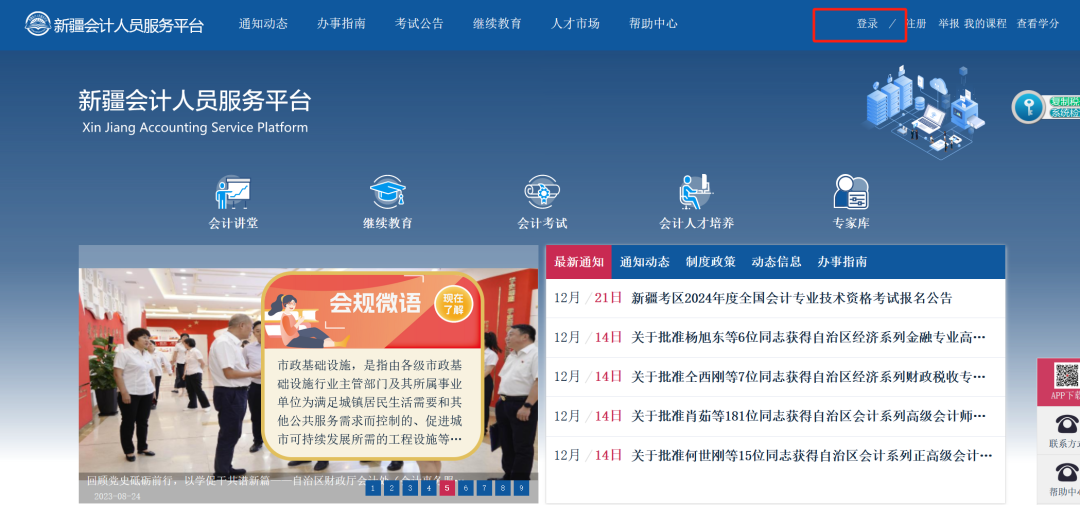The height and width of the screenshot is (505, 1080).
Task: Select the active carousel slide 5
Action: coord(447,488)
